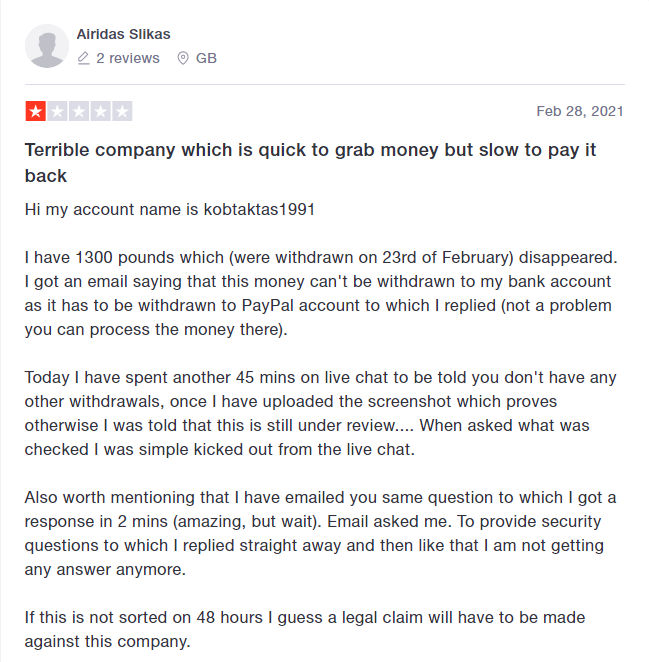This screenshot has width=649, height=662.
Task: Click the pencil icon beside review count
Action: (x=84, y=58)
